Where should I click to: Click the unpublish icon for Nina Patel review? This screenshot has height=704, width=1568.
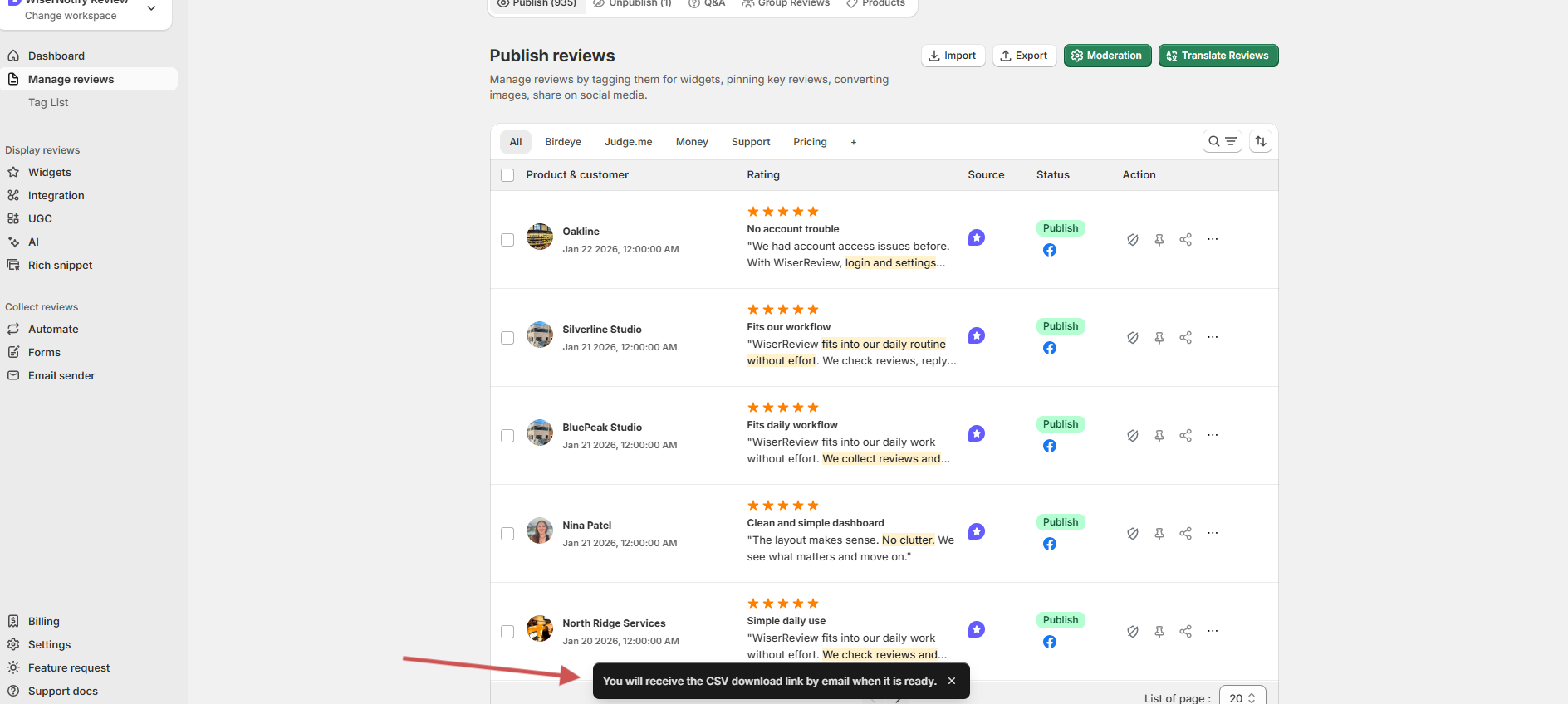click(1132, 534)
